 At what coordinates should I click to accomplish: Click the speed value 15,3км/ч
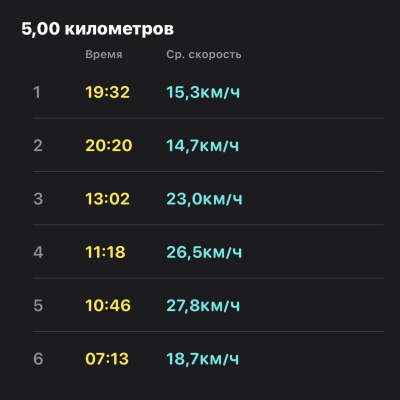pyautogui.click(x=203, y=92)
